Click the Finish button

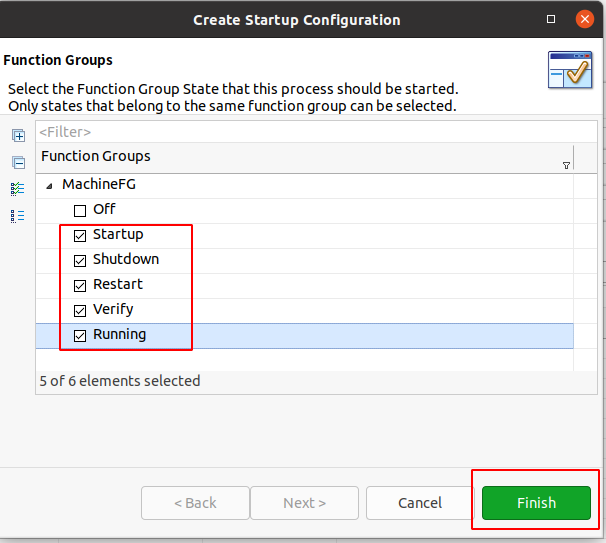click(x=536, y=503)
